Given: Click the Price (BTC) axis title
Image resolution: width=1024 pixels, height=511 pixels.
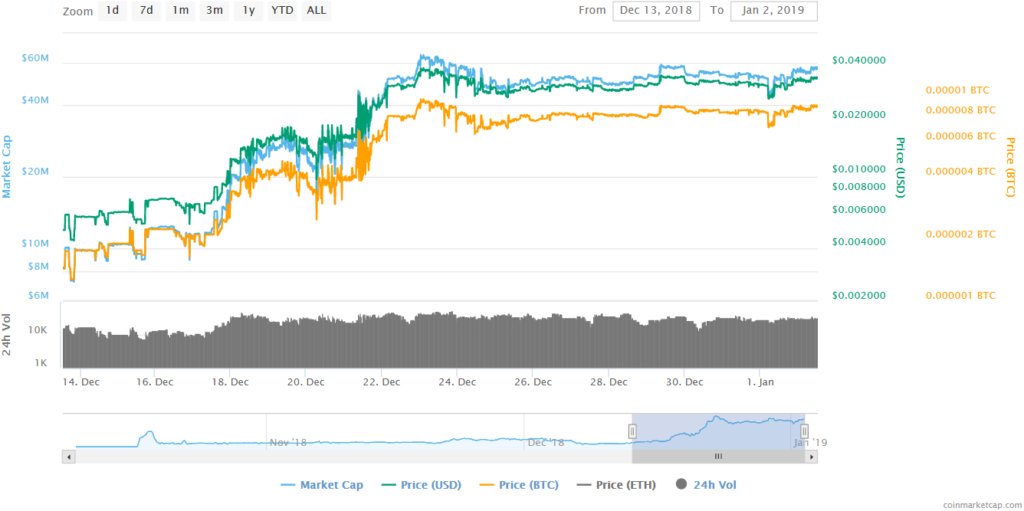Looking at the screenshot, I should 1010,167.
